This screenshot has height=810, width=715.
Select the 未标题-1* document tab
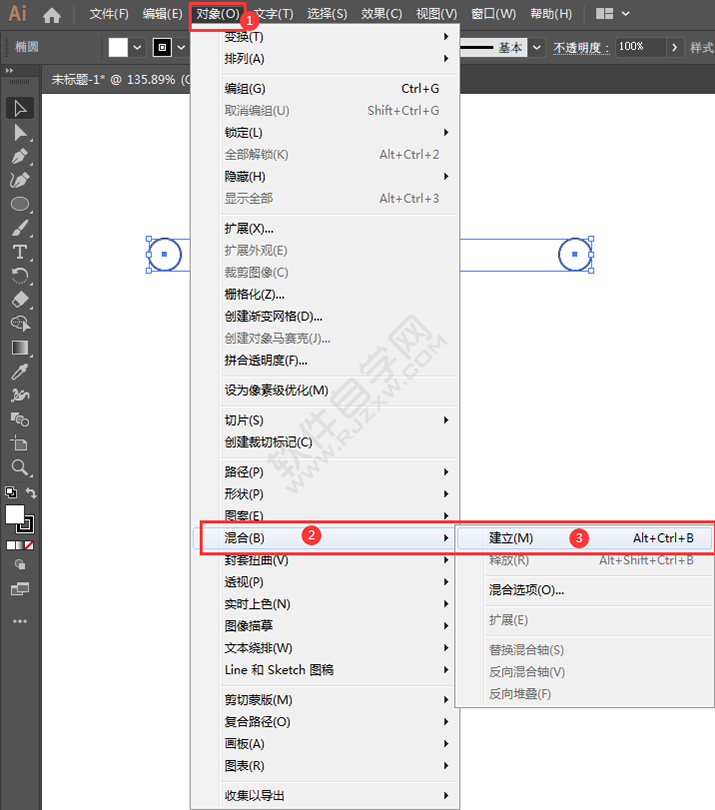click(x=116, y=80)
